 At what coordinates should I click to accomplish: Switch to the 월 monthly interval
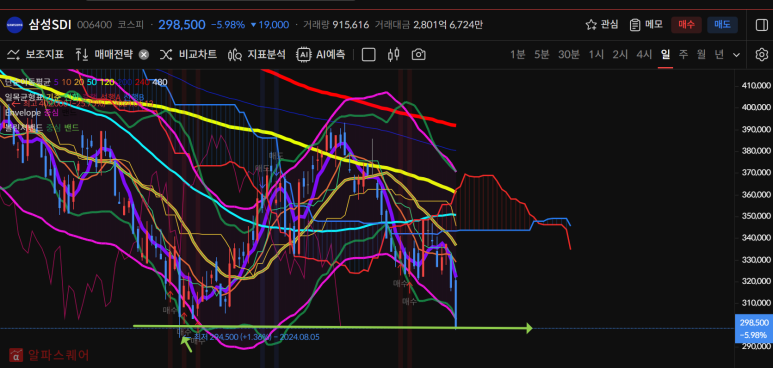701,54
